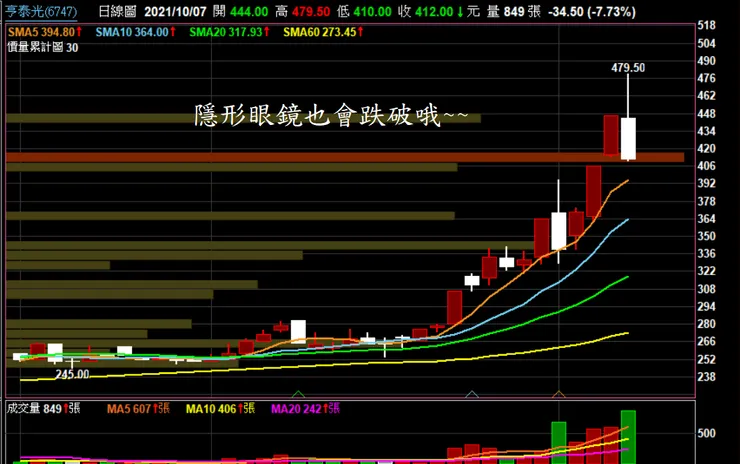Select the MA10 406 張 volume average label
This screenshot has width=740, height=464.
[220, 408]
